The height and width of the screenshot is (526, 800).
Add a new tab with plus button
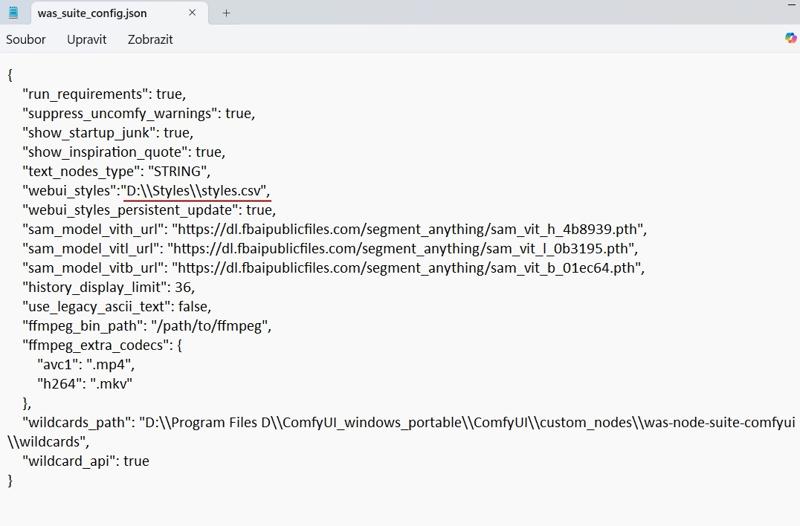226,13
